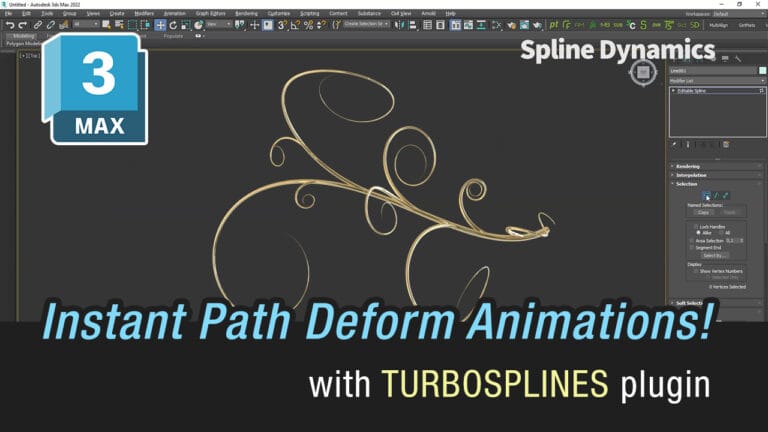Click the Redo arrow icon
Viewport: 768px width, 432px height.
[x=23, y=25]
